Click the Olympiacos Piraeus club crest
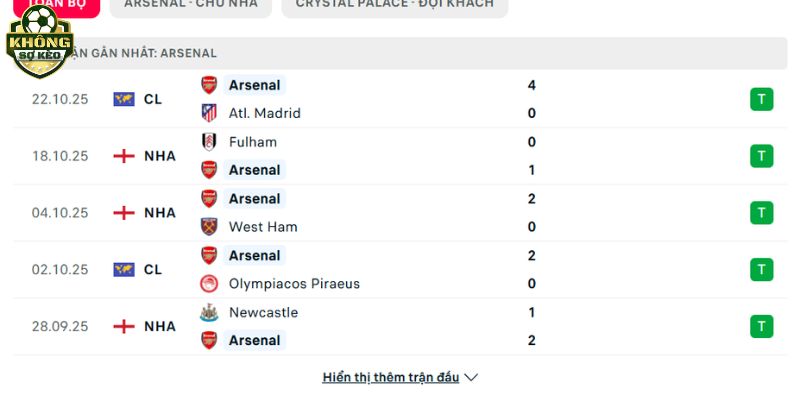The width and height of the screenshot is (800, 400). 209,284
